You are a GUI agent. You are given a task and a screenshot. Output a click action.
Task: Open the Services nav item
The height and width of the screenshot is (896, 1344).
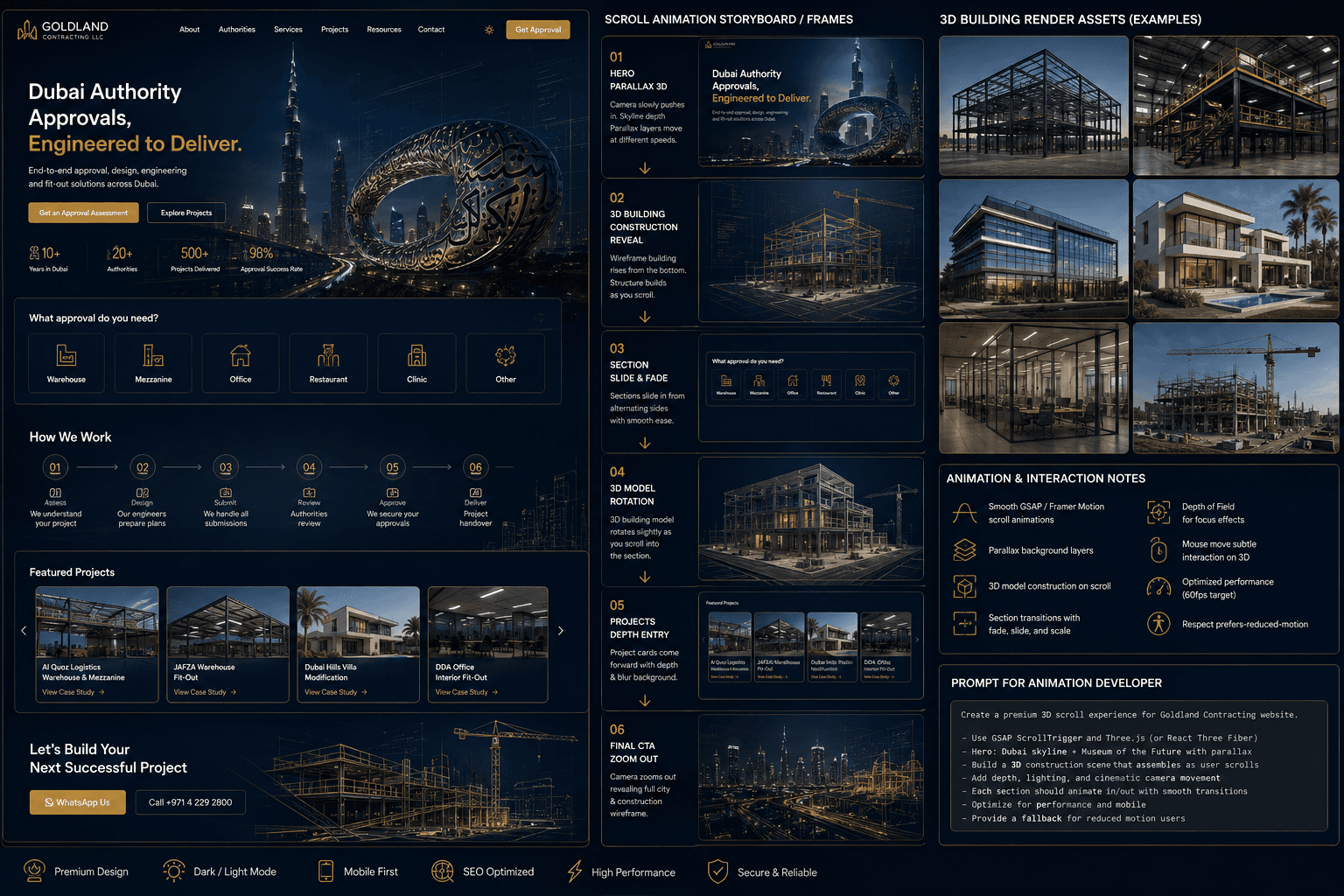(x=288, y=30)
